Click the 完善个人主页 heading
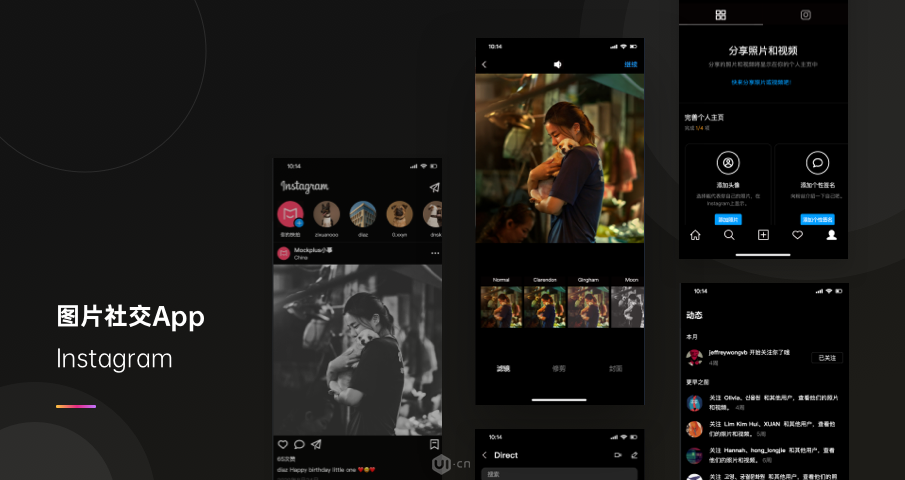 pyautogui.click(x=704, y=117)
